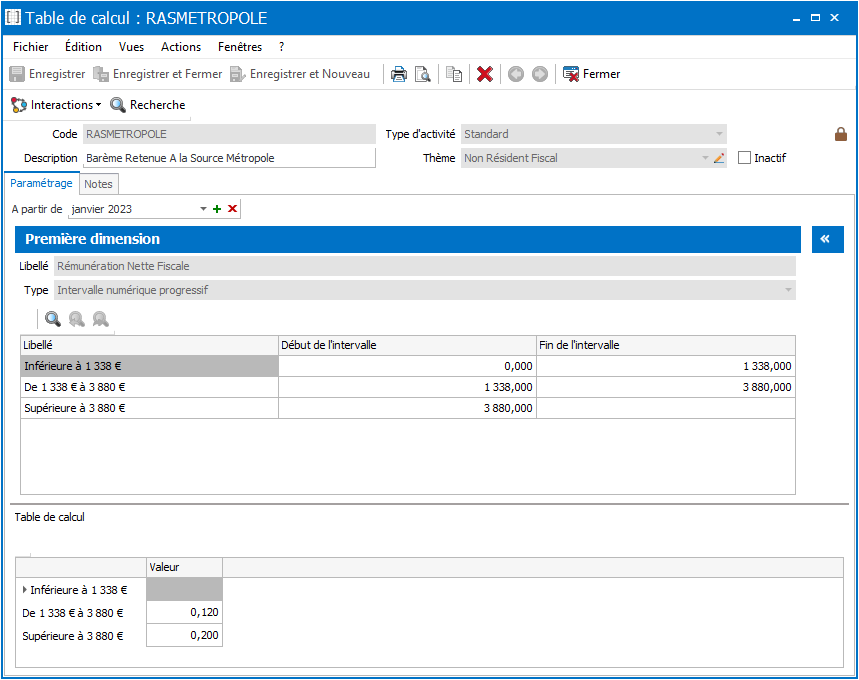Click the Fermer button
The image size is (859, 680).
coord(592,74)
